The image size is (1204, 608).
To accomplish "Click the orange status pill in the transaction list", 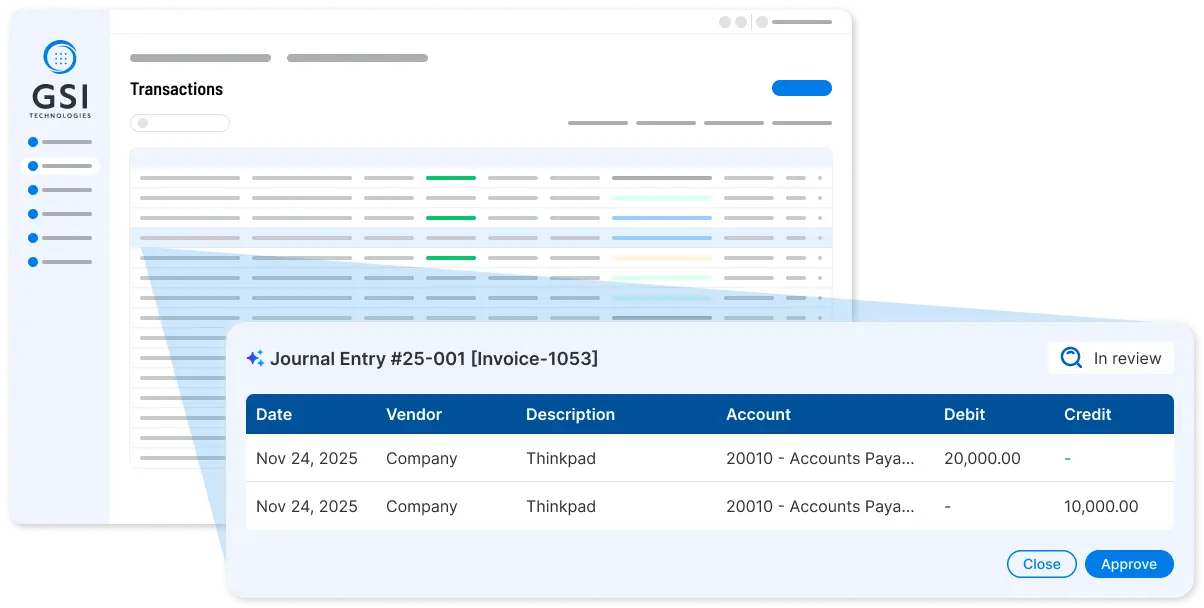I will point(662,256).
